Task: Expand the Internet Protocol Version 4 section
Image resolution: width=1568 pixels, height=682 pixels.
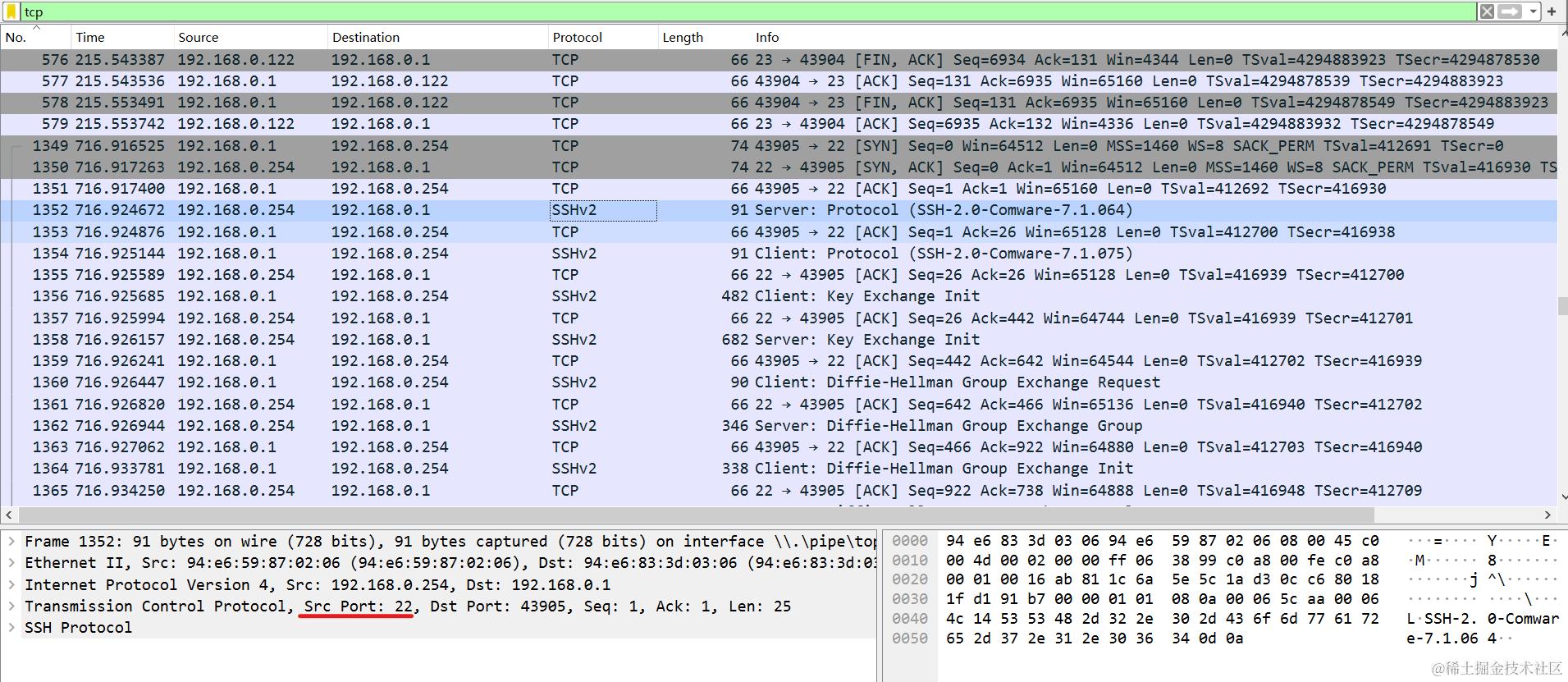Action: [x=11, y=584]
